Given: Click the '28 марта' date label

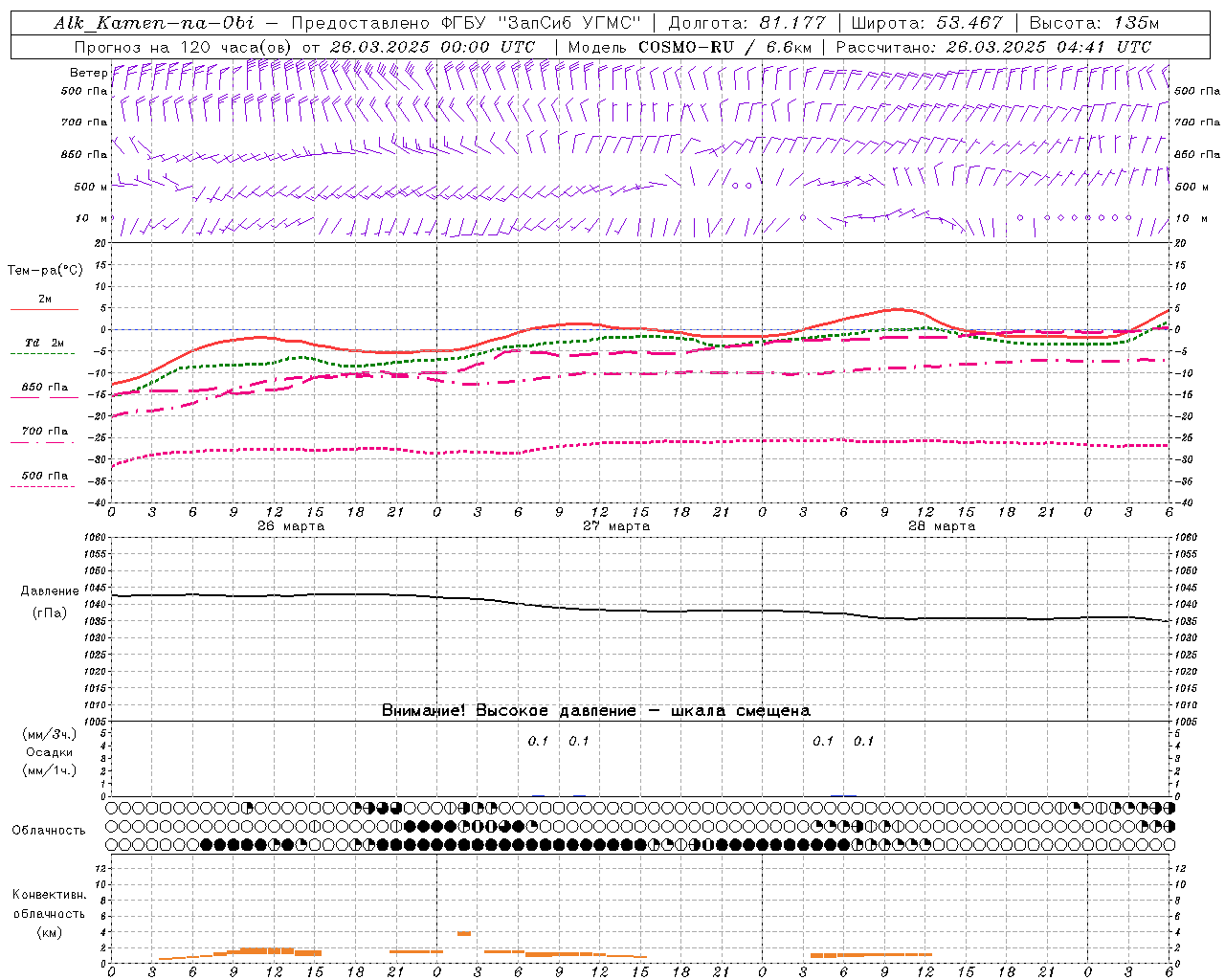Looking at the screenshot, I should click(942, 526).
